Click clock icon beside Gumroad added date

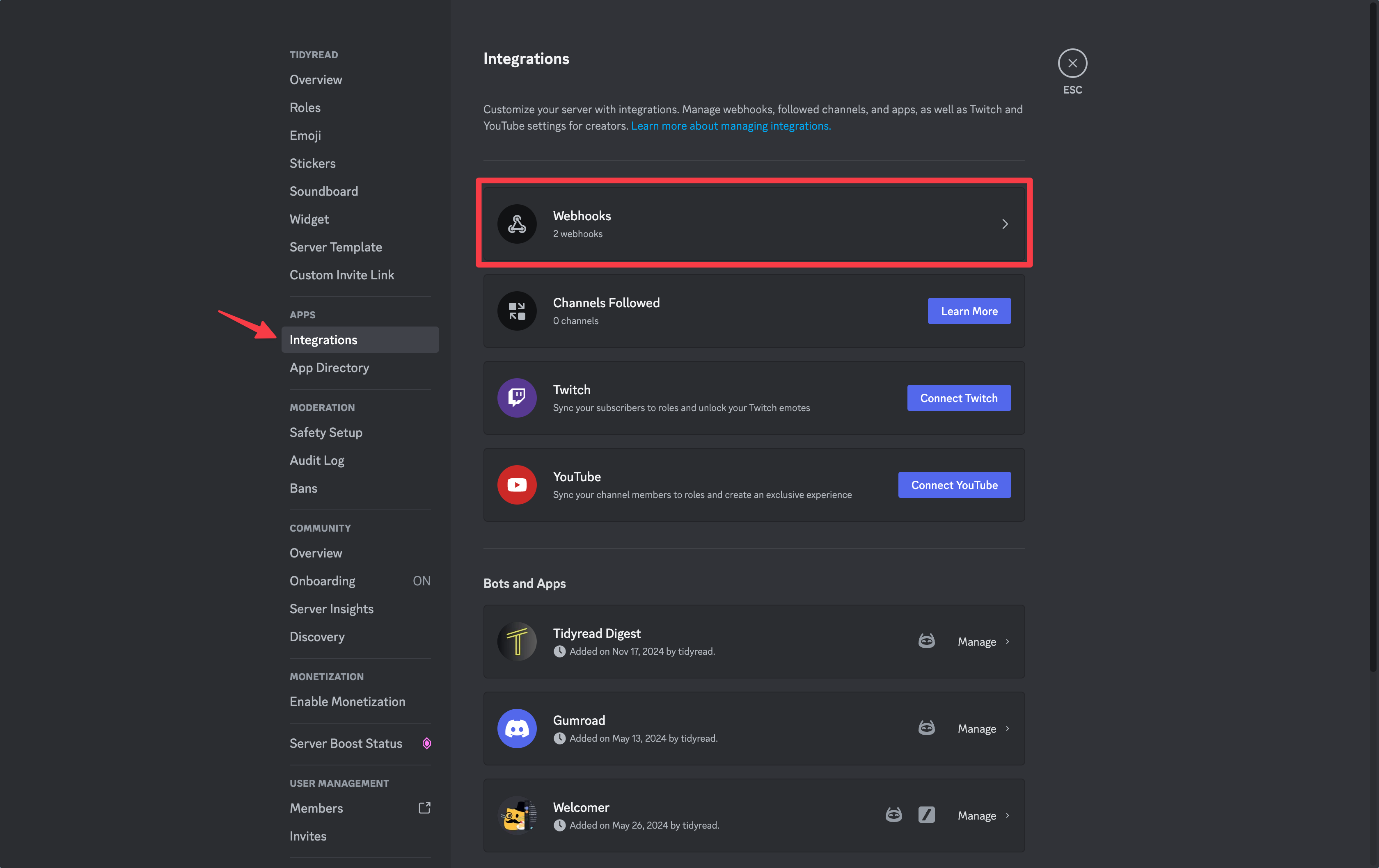coord(559,739)
